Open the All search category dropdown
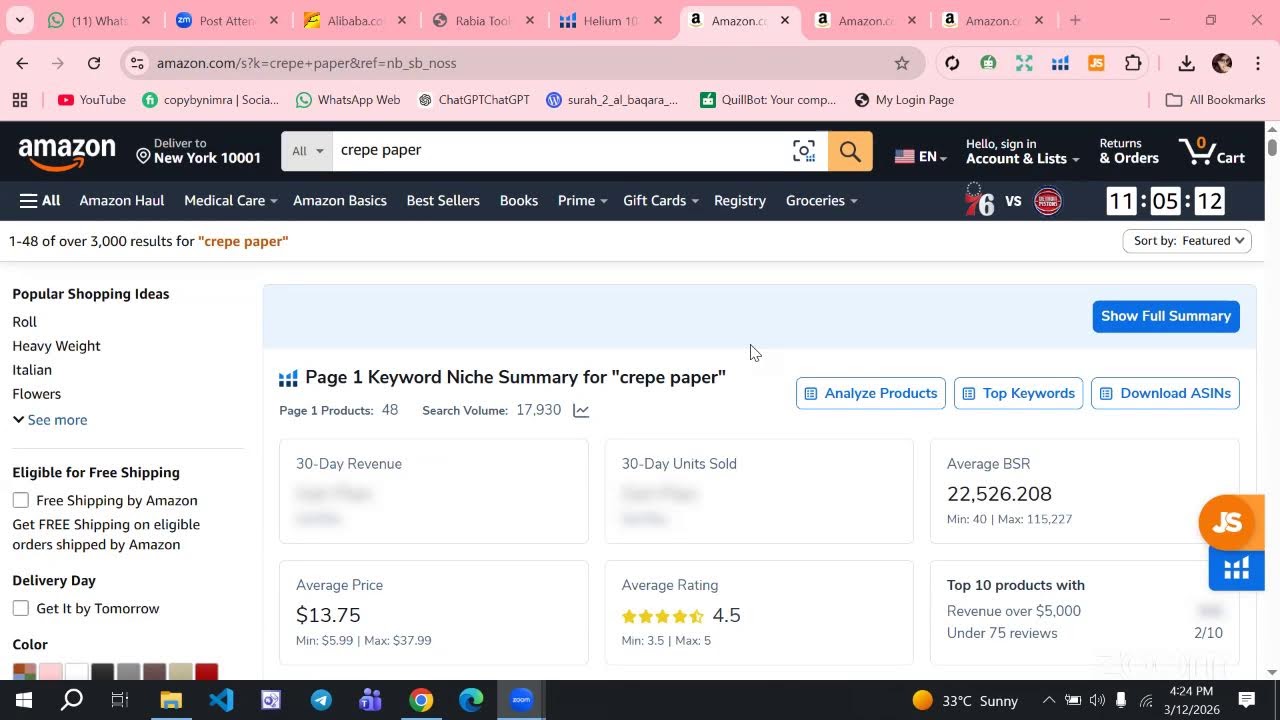Viewport: 1280px width, 720px height. click(307, 151)
